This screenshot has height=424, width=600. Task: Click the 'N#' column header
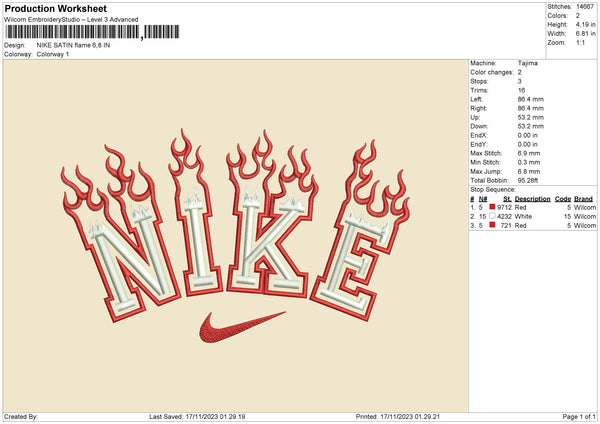pyautogui.click(x=483, y=199)
